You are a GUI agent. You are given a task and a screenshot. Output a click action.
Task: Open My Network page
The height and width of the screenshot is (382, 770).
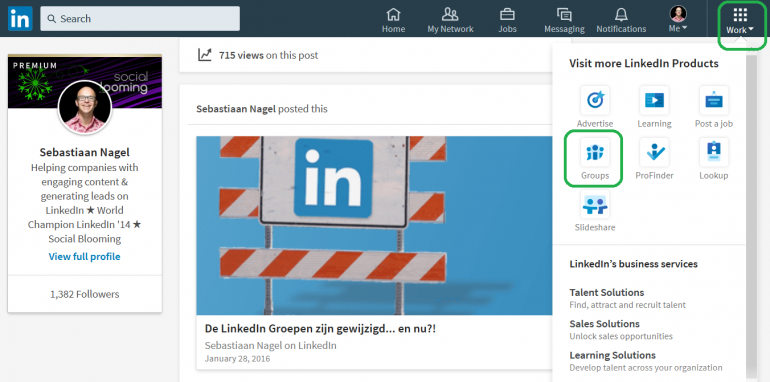[450, 20]
